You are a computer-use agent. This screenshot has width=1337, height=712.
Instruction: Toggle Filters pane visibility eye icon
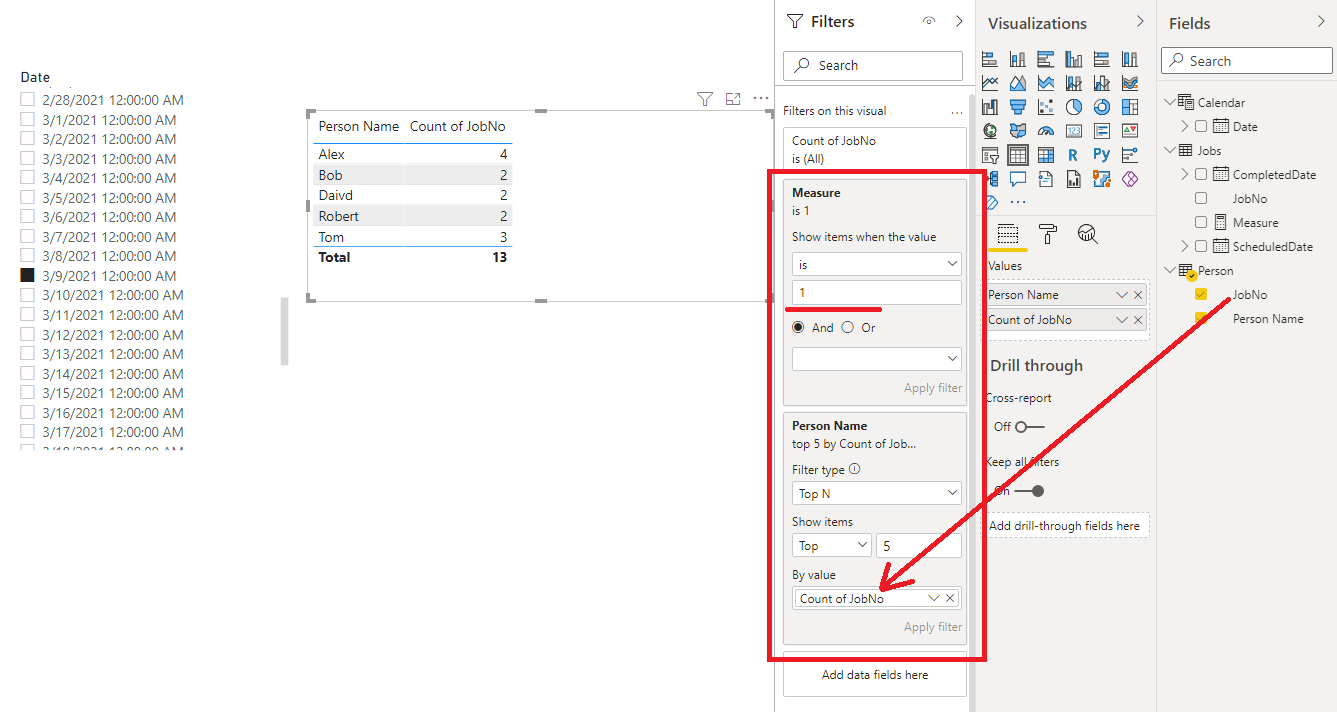[929, 21]
